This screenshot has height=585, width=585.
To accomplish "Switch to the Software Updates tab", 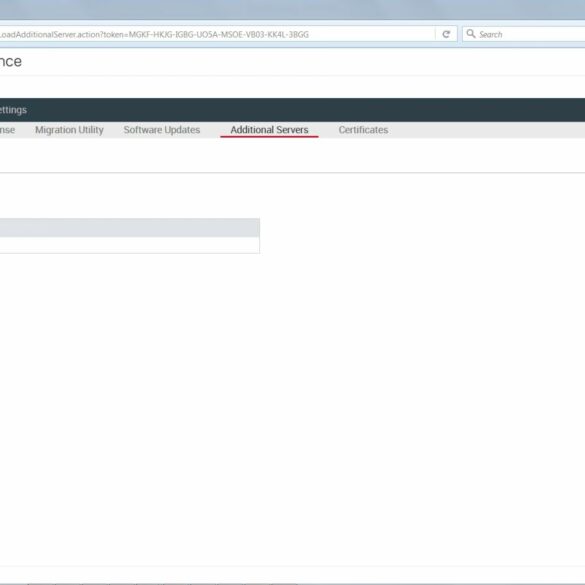I will point(162,130).
